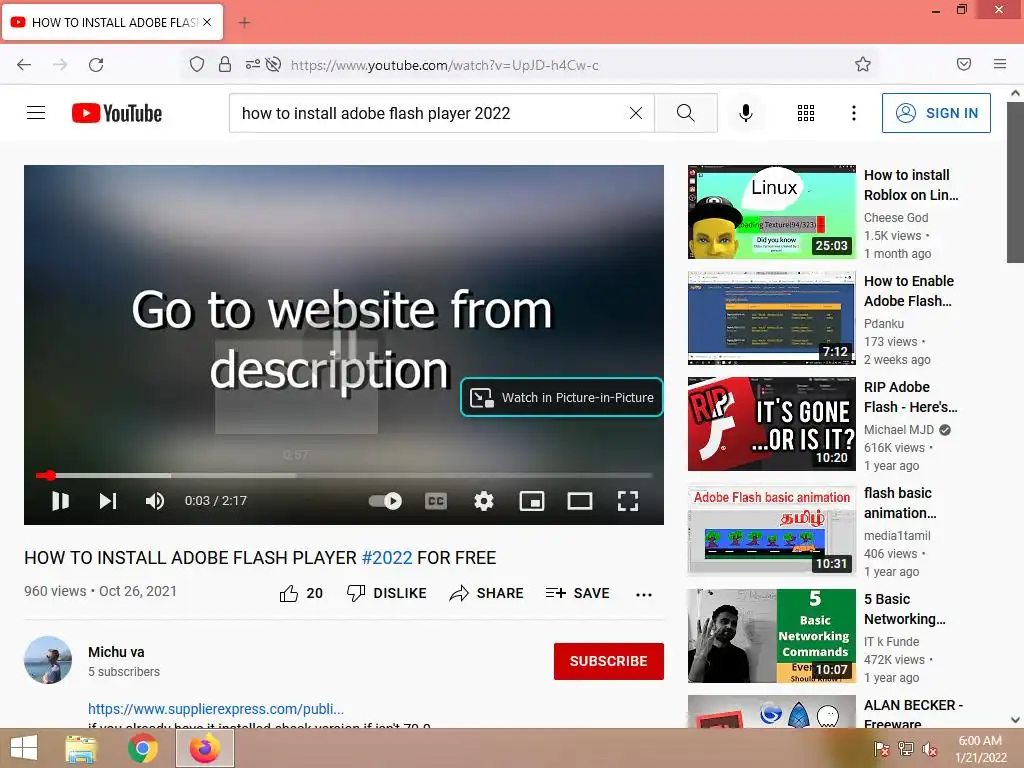This screenshot has width=1024, height=768.
Task: Open How to Enable Adobe Flash video title
Action: [909, 291]
